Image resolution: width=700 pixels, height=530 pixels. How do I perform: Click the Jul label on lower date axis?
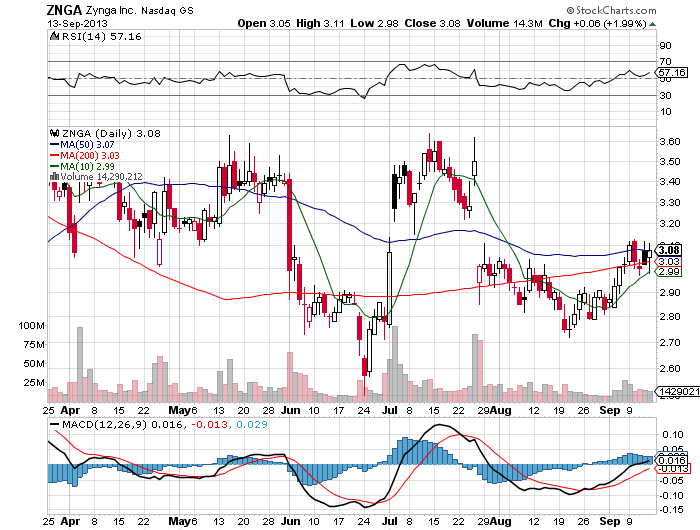(390, 522)
